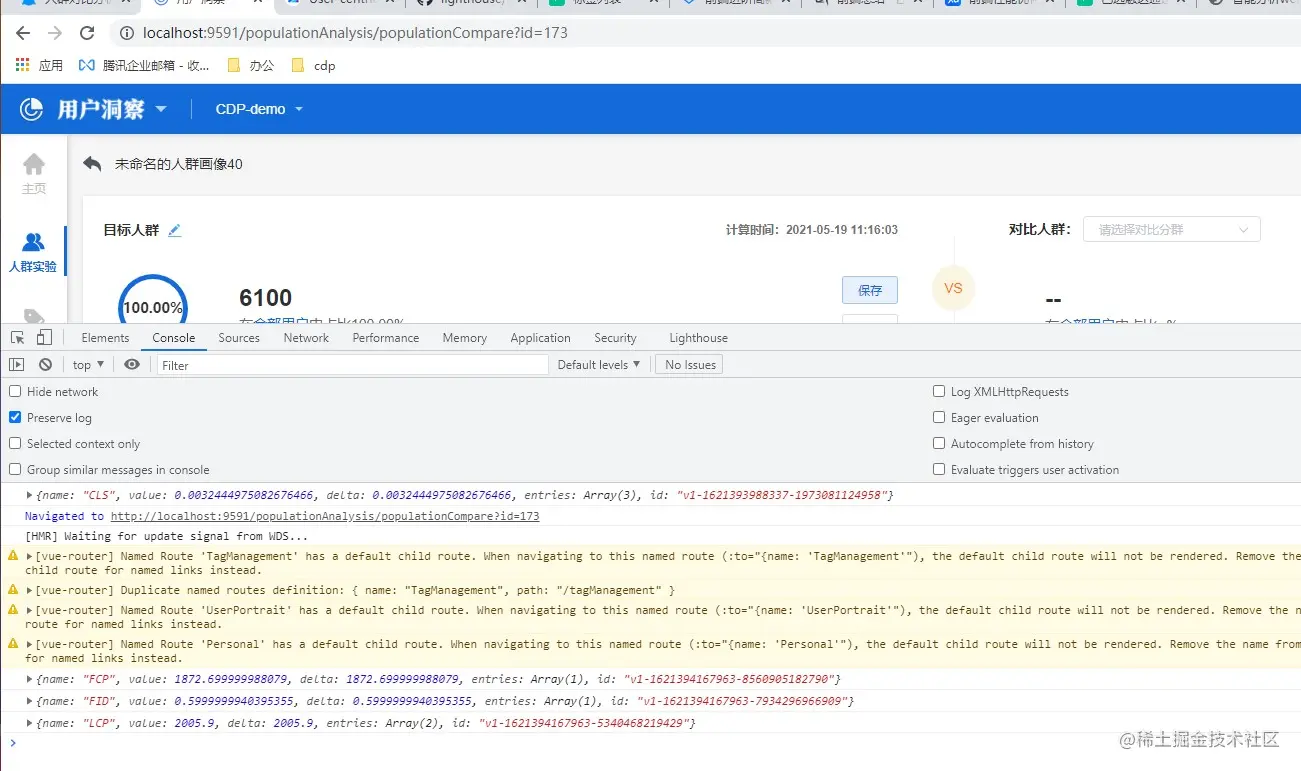Image resolution: width=1301 pixels, height=771 pixels.
Task: Click the tag icon in sidebar
Action: pyautogui.click(x=34, y=316)
